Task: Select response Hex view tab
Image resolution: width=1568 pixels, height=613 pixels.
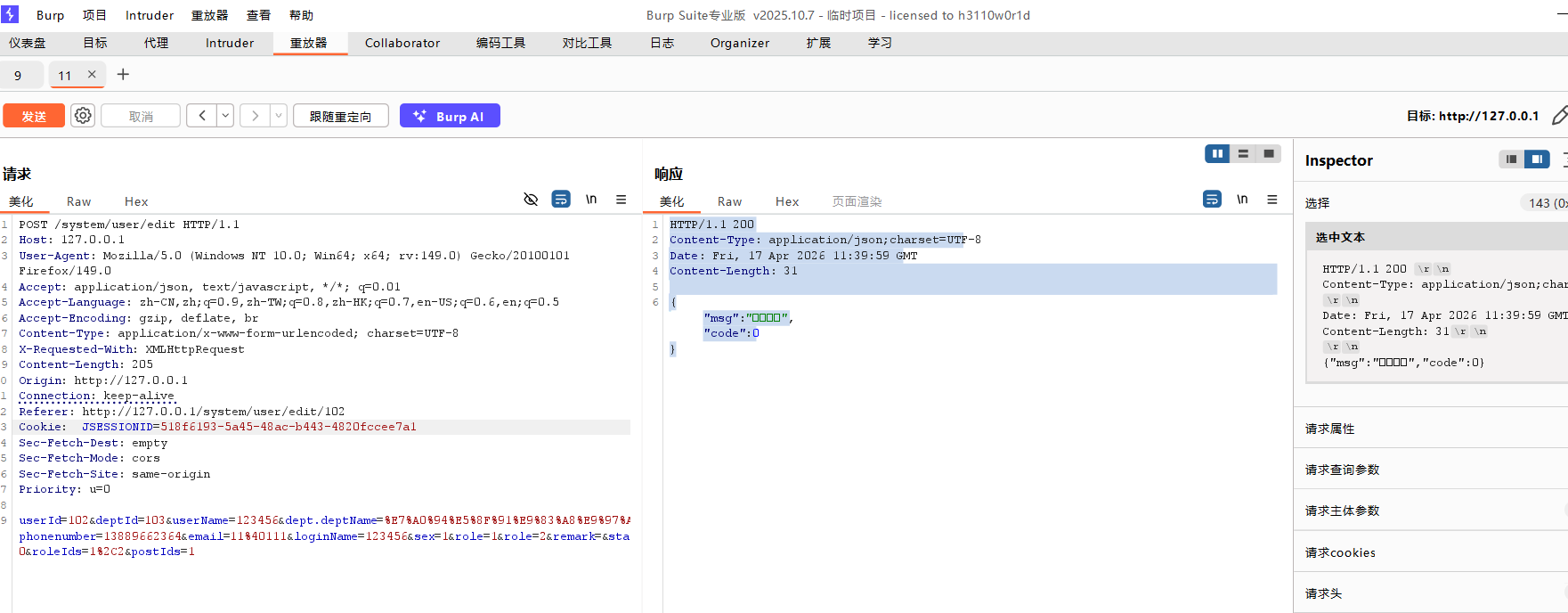Action: pyautogui.click(x=787, y=201)
